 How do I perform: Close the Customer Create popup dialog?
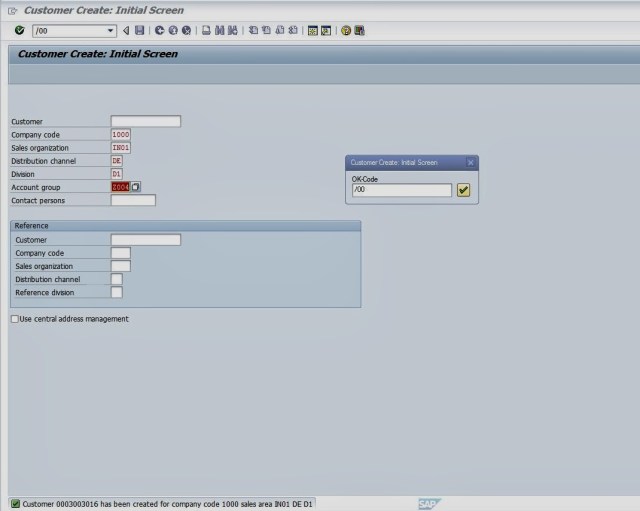(x=470, y=162)
